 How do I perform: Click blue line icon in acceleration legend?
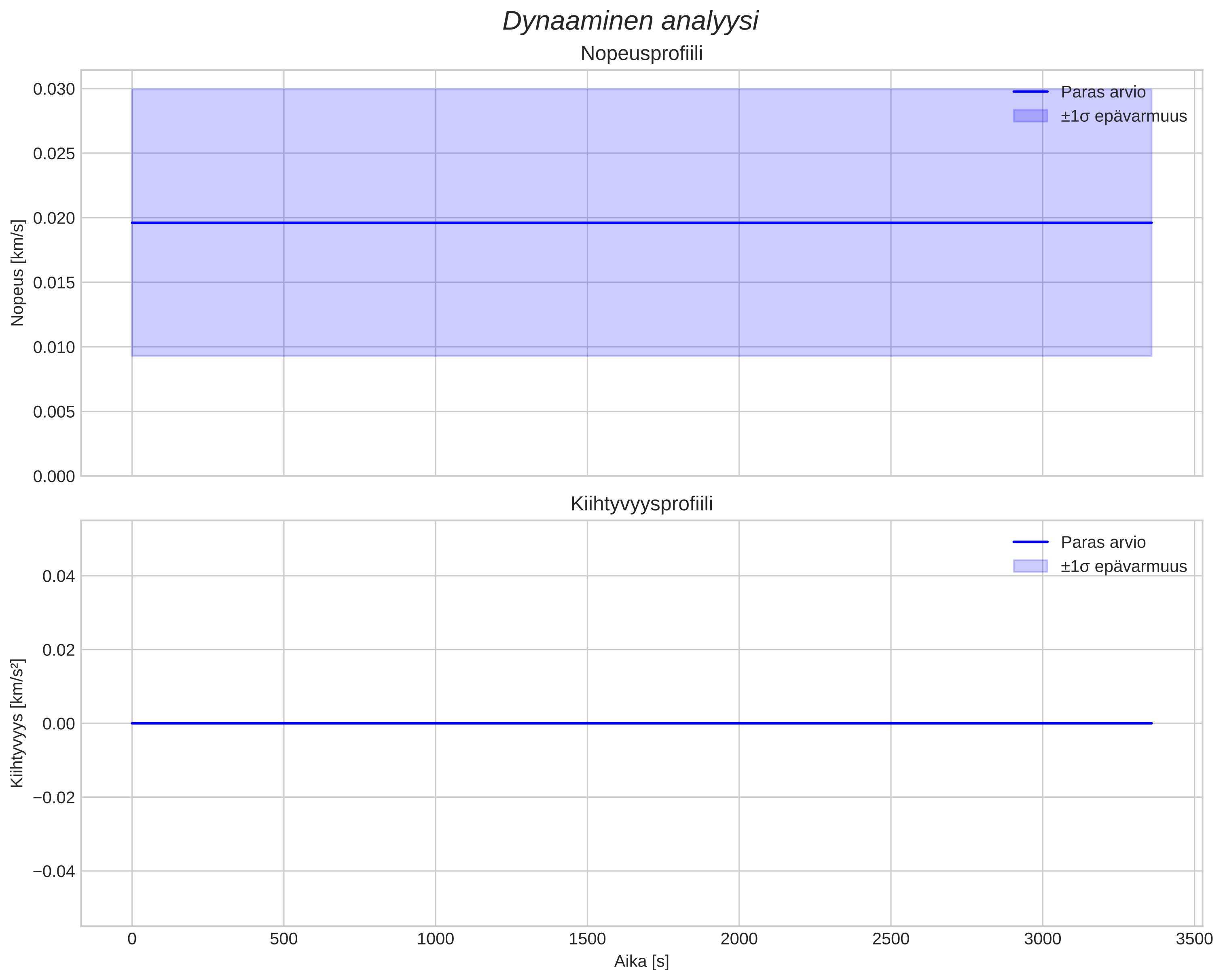pyautogui.click(x=1030, y=542)
